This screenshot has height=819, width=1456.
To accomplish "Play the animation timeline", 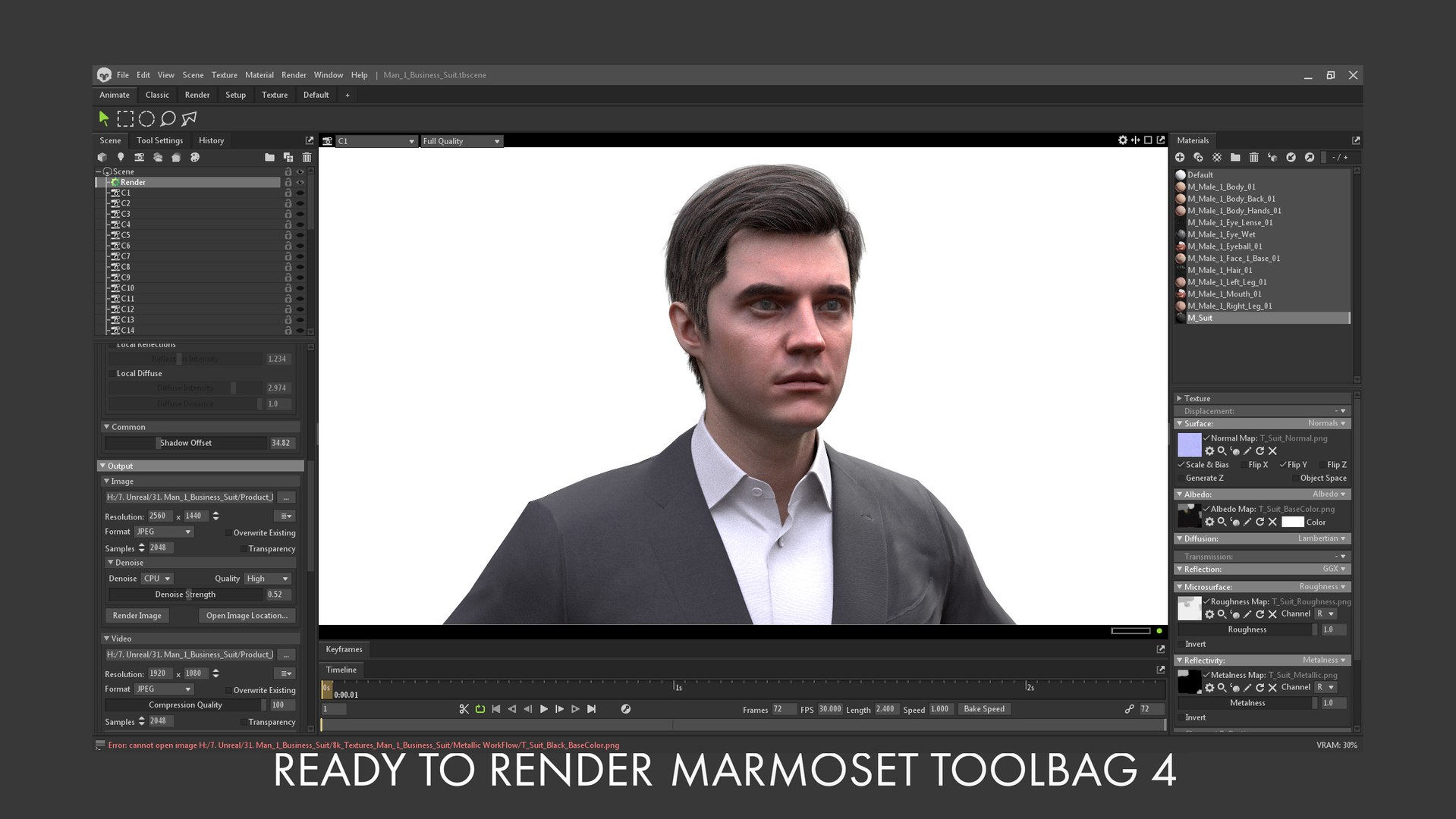I will pos(544,709).
